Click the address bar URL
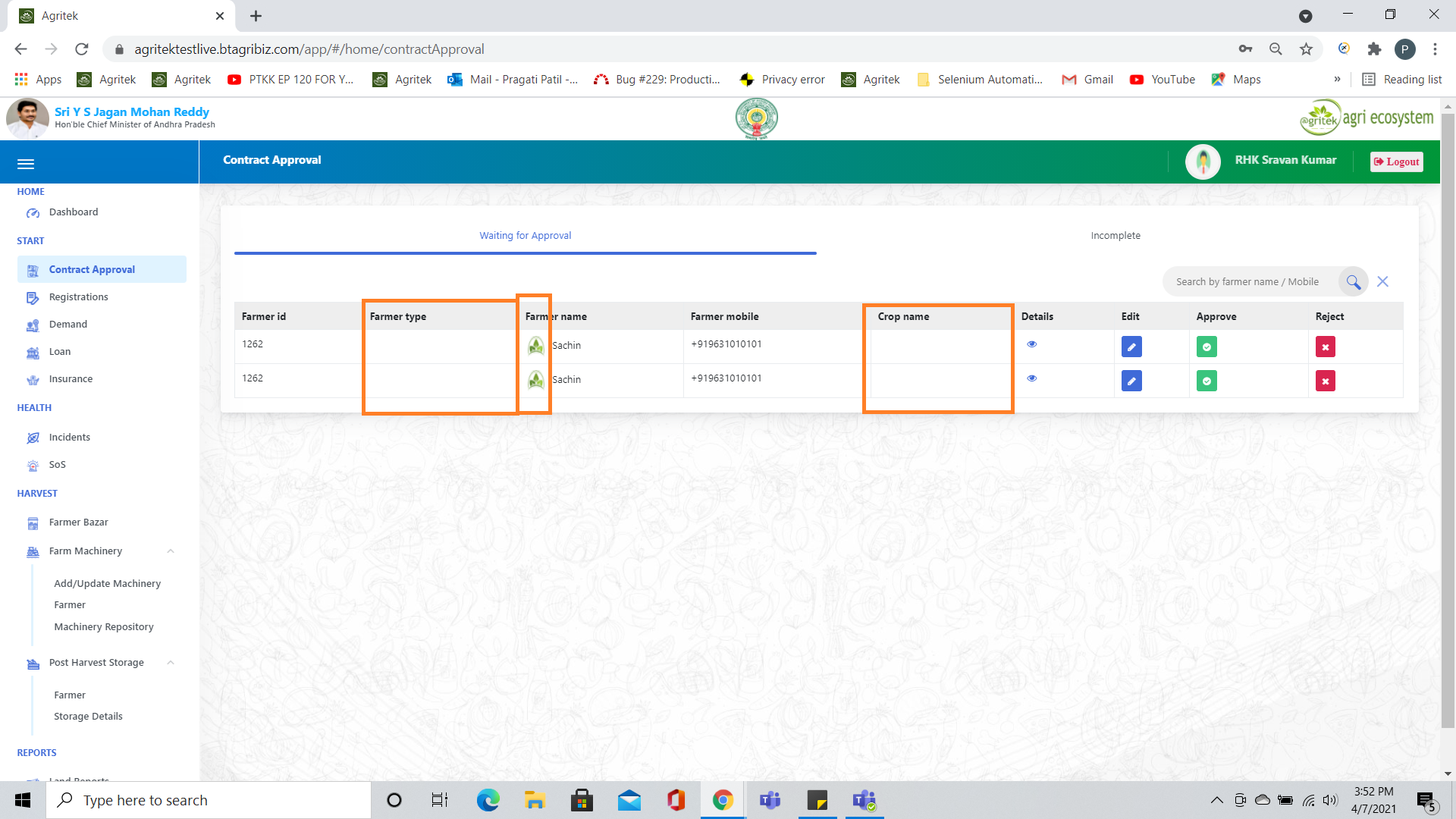 pyautogui.click(x=309, y=49)
